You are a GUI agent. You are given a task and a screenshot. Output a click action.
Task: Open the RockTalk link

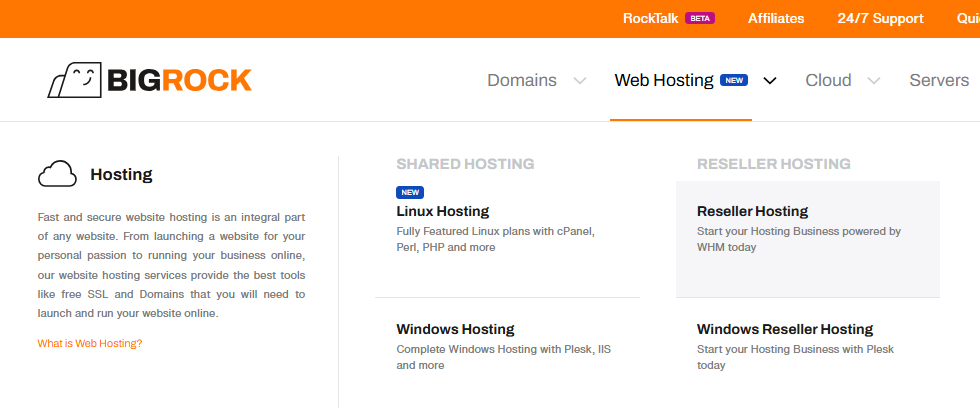(651, 18)
